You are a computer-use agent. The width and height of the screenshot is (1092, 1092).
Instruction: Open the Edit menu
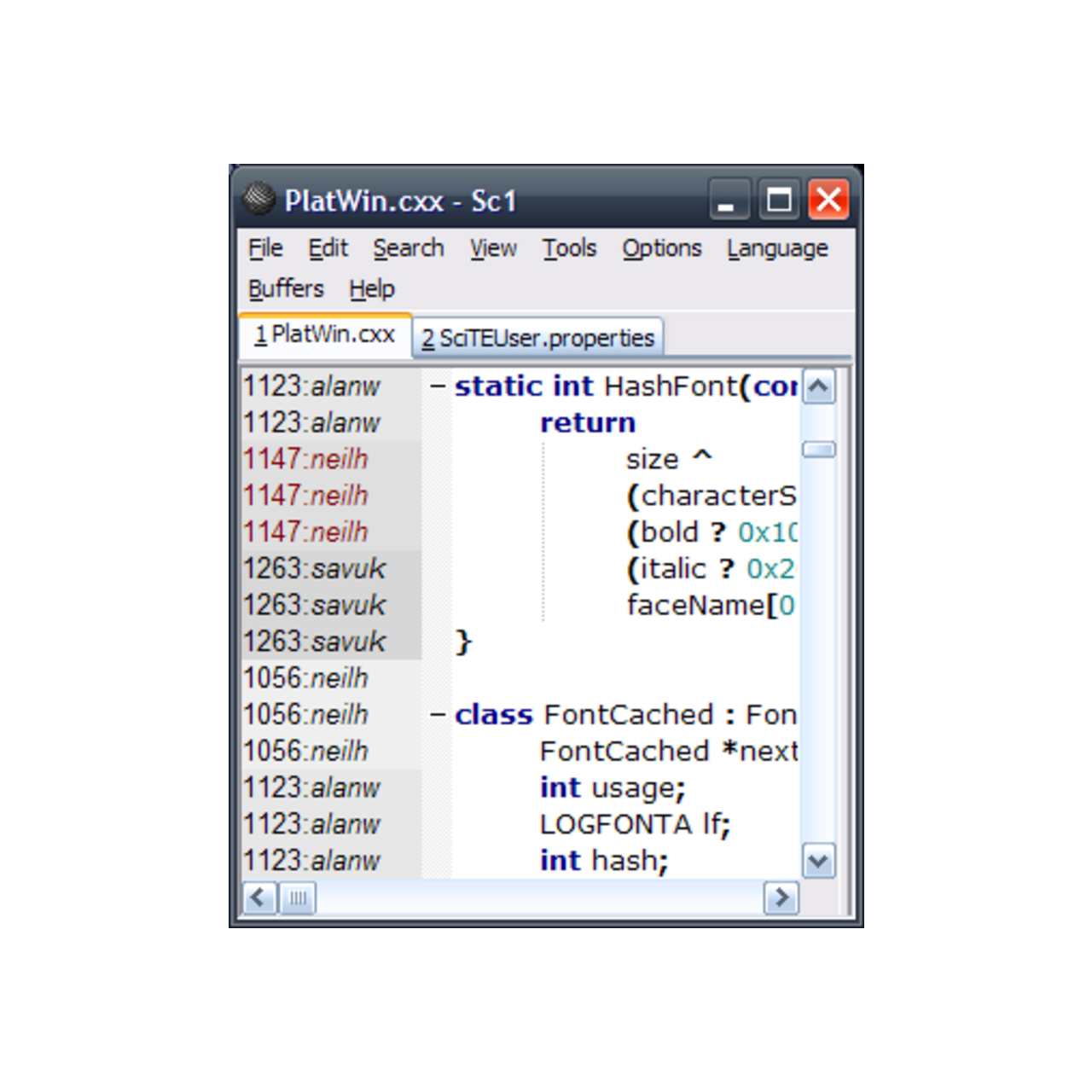tap(328, 248)
